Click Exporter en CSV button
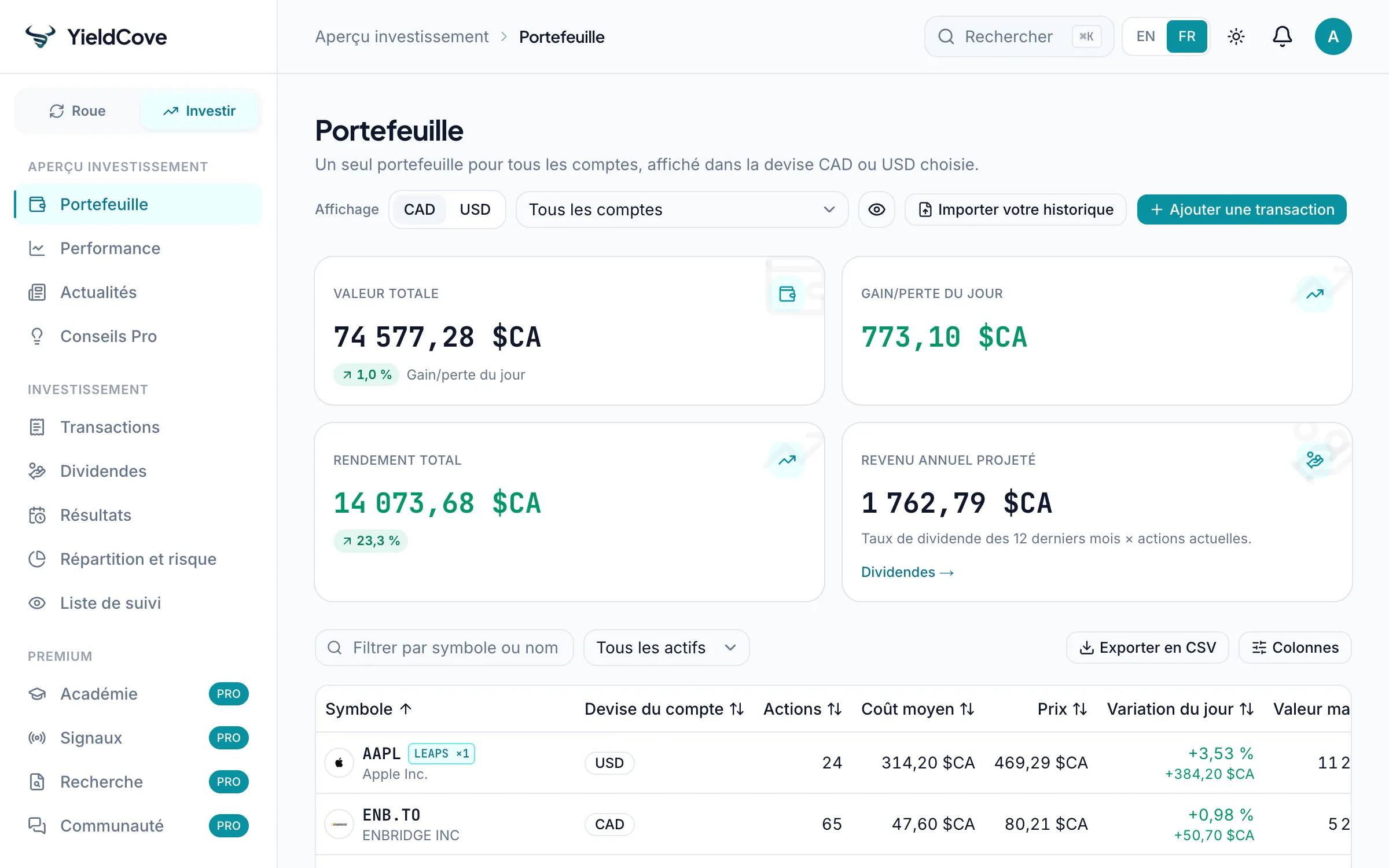 pos(1148,648)
